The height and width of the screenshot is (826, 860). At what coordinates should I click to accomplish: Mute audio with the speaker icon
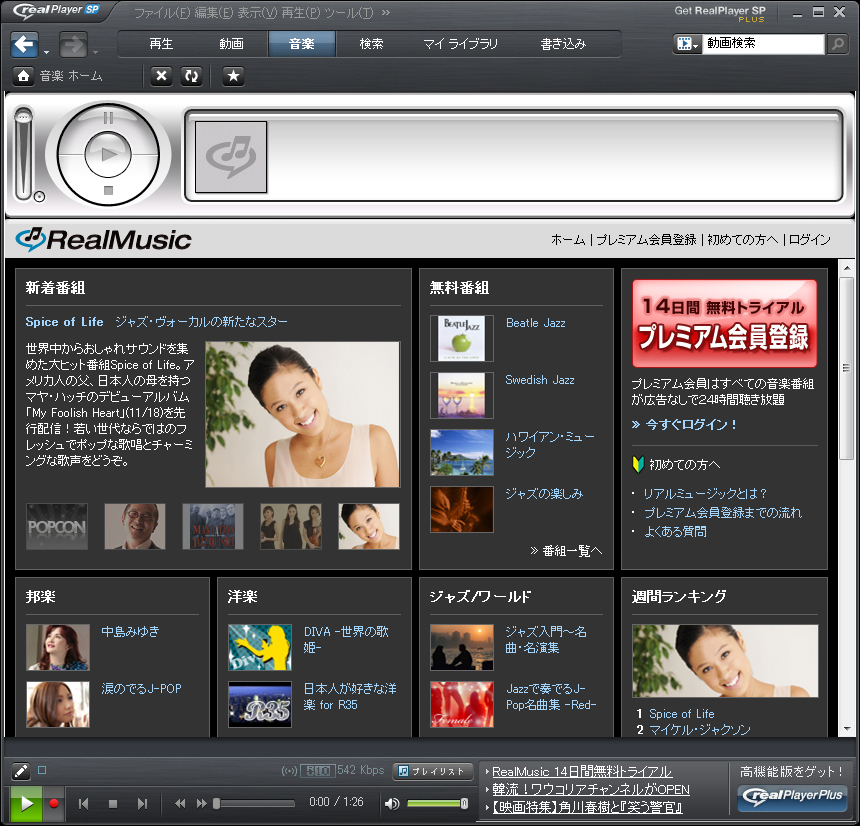pyautogui.click(x=392, y=804)
